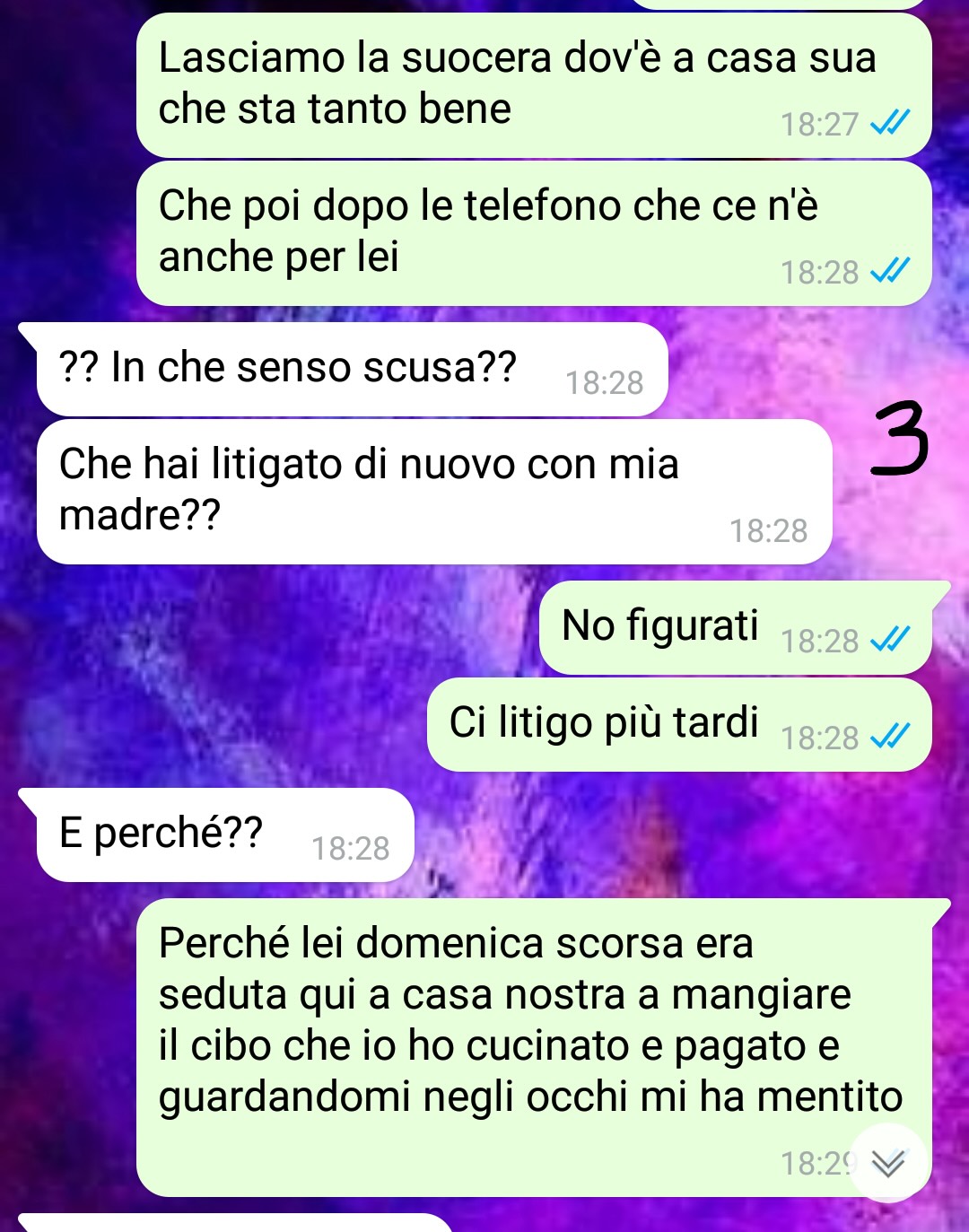
Task: Tap the 18:28 timestamp next to 'E perché??'
Action: coord(351,848)
